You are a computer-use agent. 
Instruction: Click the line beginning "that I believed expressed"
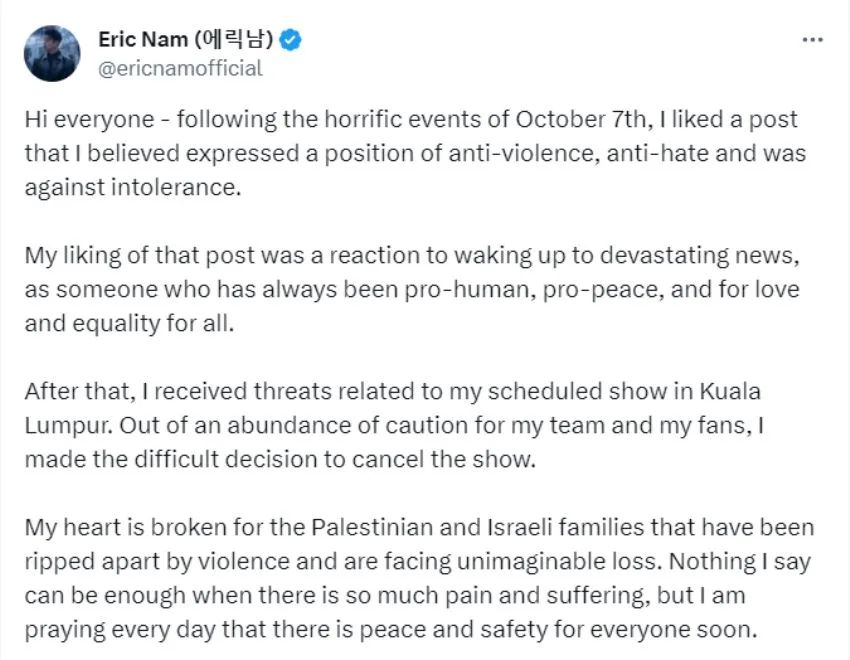pyautogui.click(x=415, y=154)
